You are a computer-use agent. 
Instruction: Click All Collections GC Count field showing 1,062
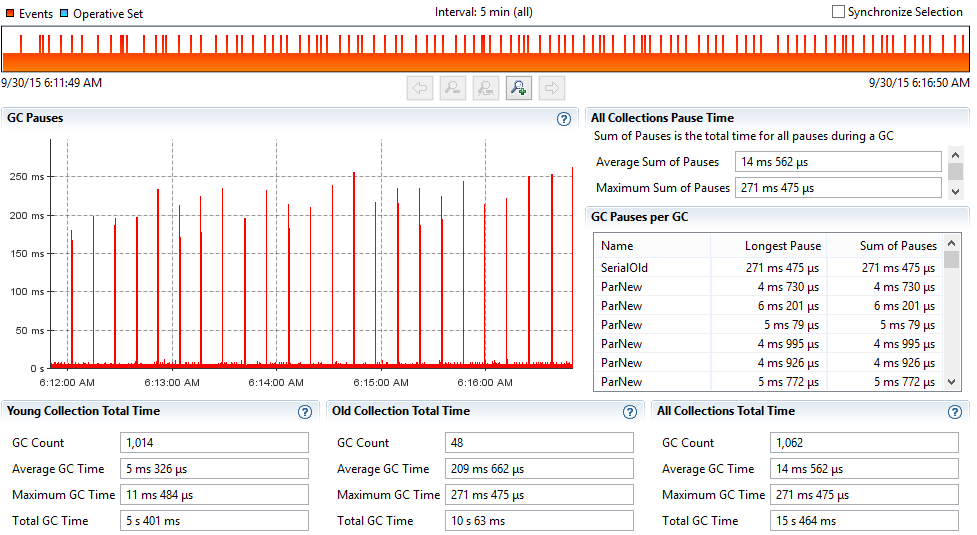(x=865, y=443)
